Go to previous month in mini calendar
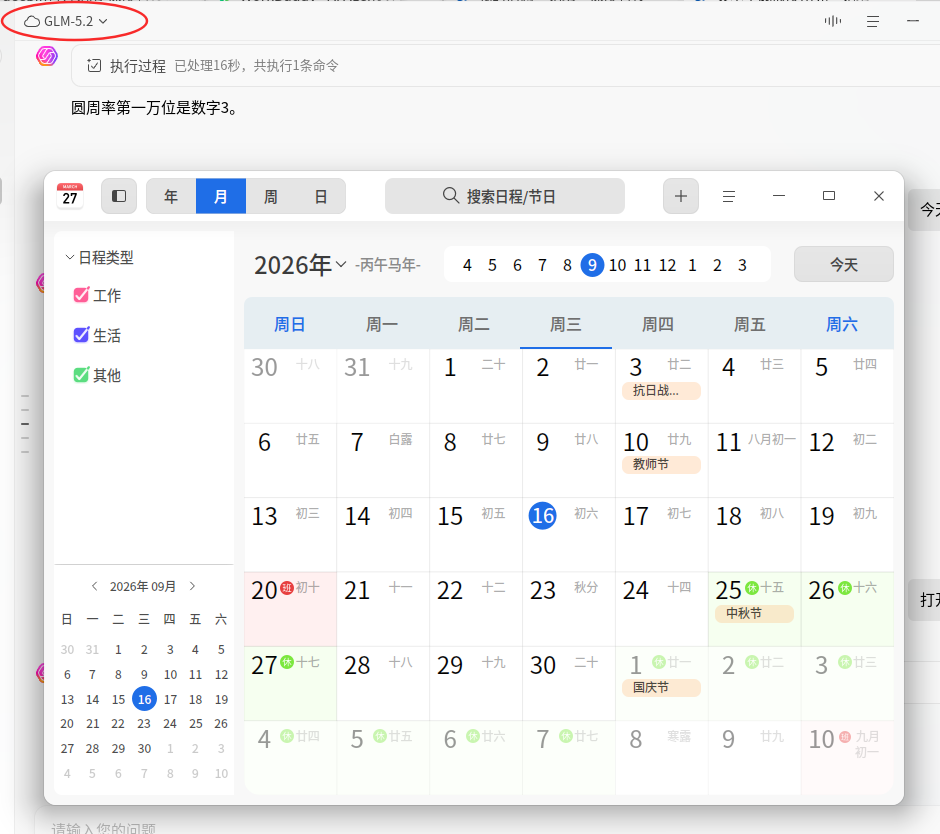This screenshot has height=834, width=940. [94, 586]
